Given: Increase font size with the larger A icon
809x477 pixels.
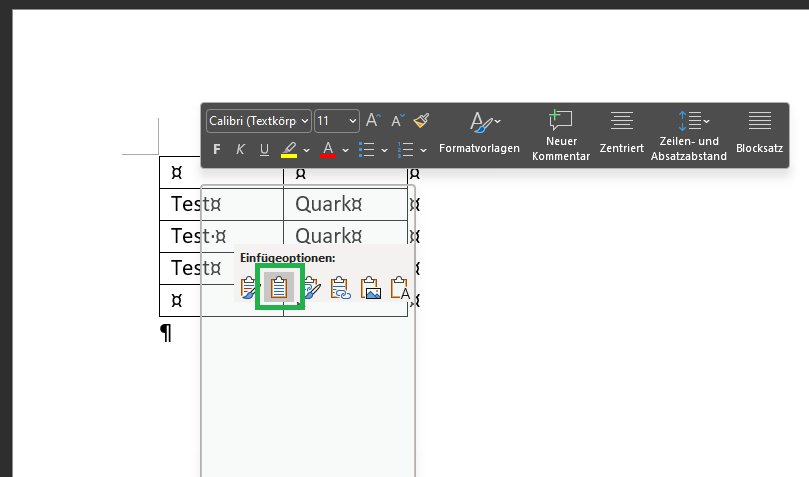Looking at the screenshot, I should pyautogui.click(x=373, y=120).
